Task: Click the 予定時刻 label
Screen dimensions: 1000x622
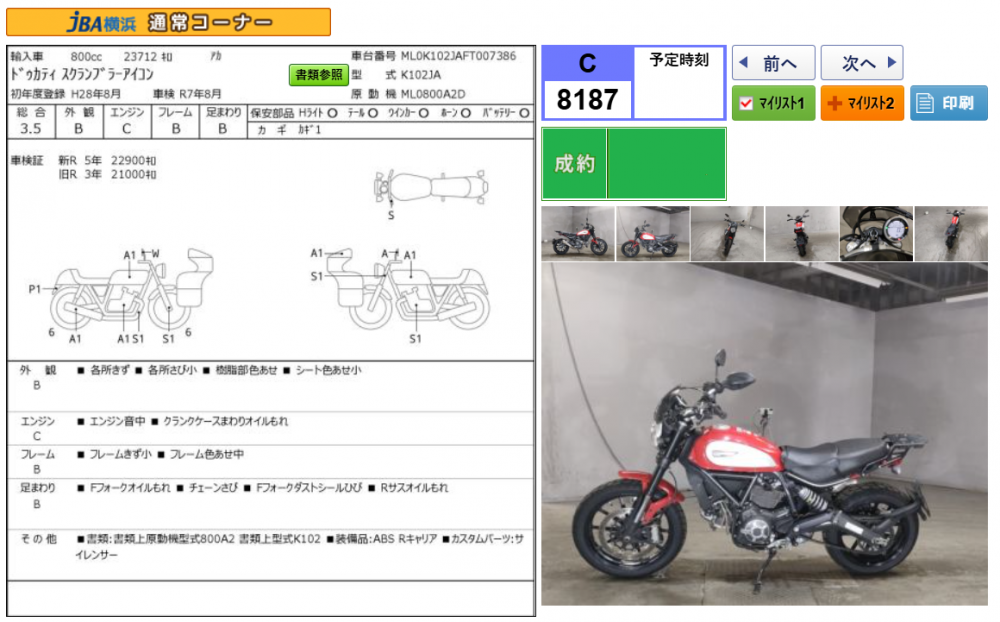Action: click(679, 60)
